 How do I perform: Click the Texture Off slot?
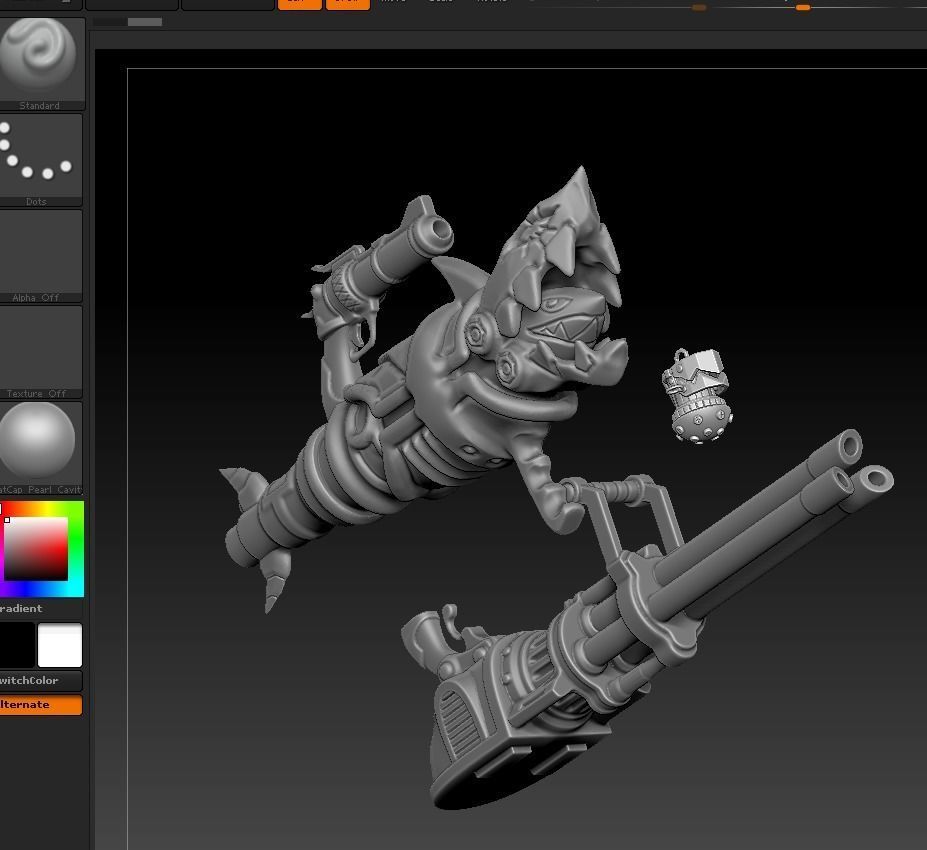(40, 352)
